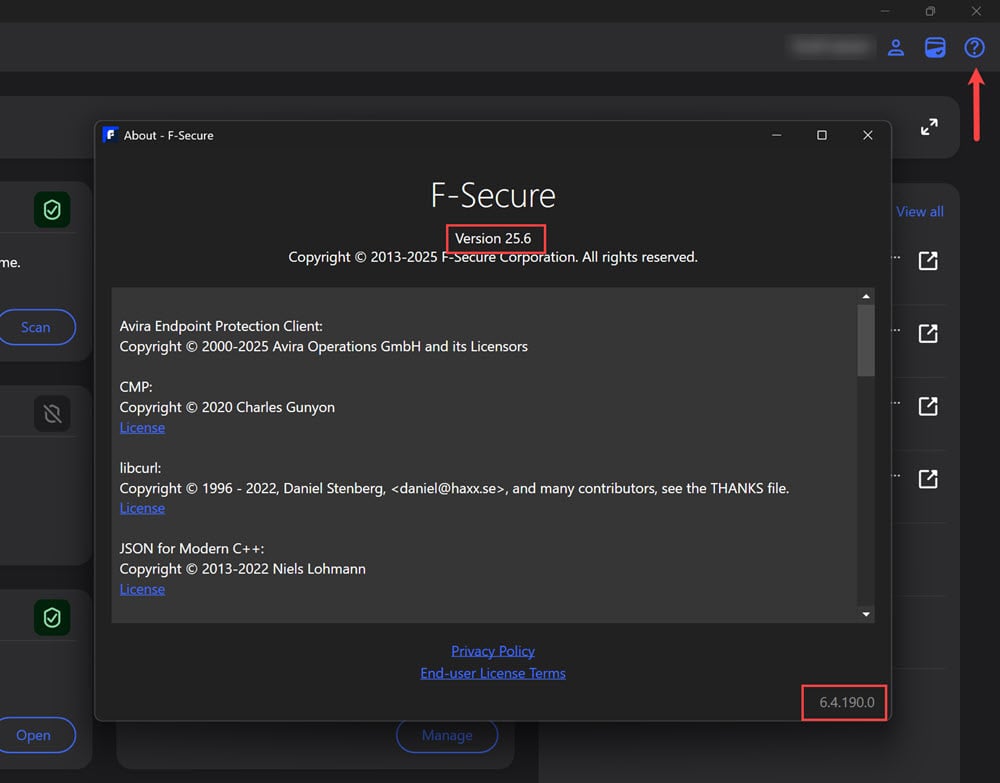Image resolution: width=1000 pixels, height=783 pixels.
Task: Click the license list scrollbar thumb
Action: tap(865, 340)
